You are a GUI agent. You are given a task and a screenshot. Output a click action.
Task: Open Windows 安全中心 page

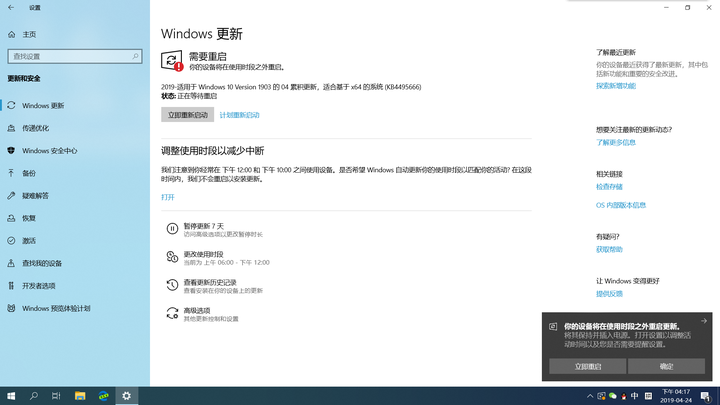[75, 151]
